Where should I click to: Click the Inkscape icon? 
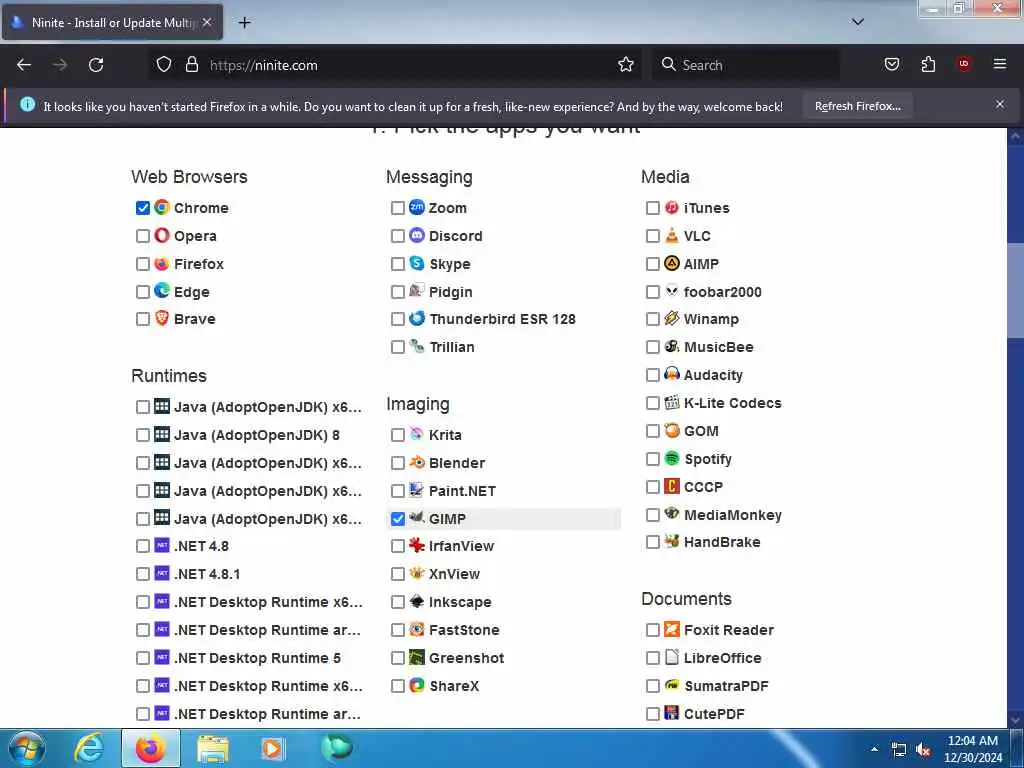[417, 601]
